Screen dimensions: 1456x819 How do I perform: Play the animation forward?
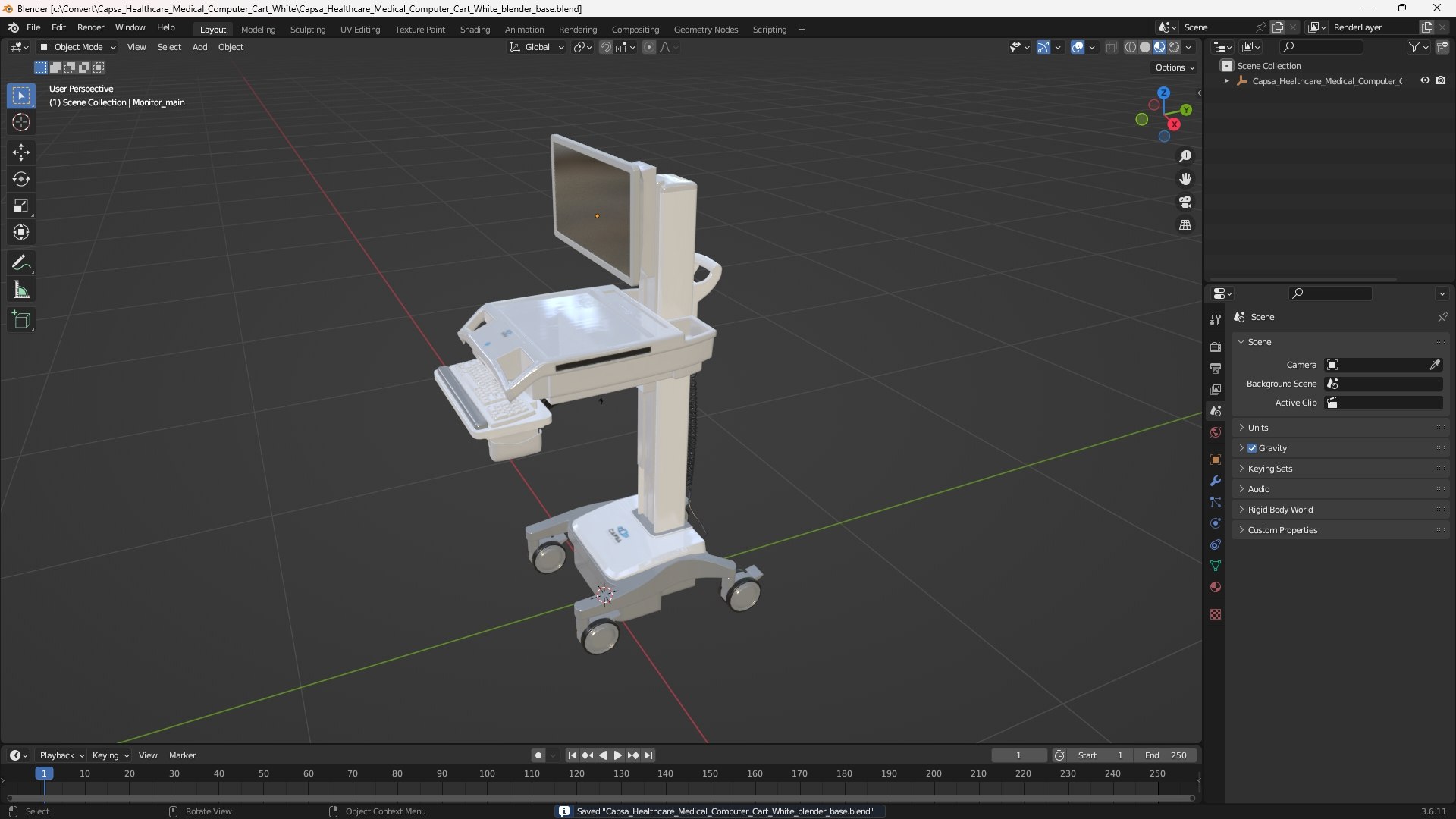[x=617, y=755]
